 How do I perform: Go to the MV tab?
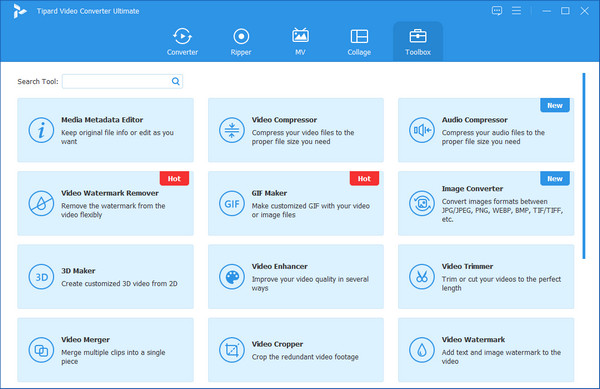click(x=300, y=42)
